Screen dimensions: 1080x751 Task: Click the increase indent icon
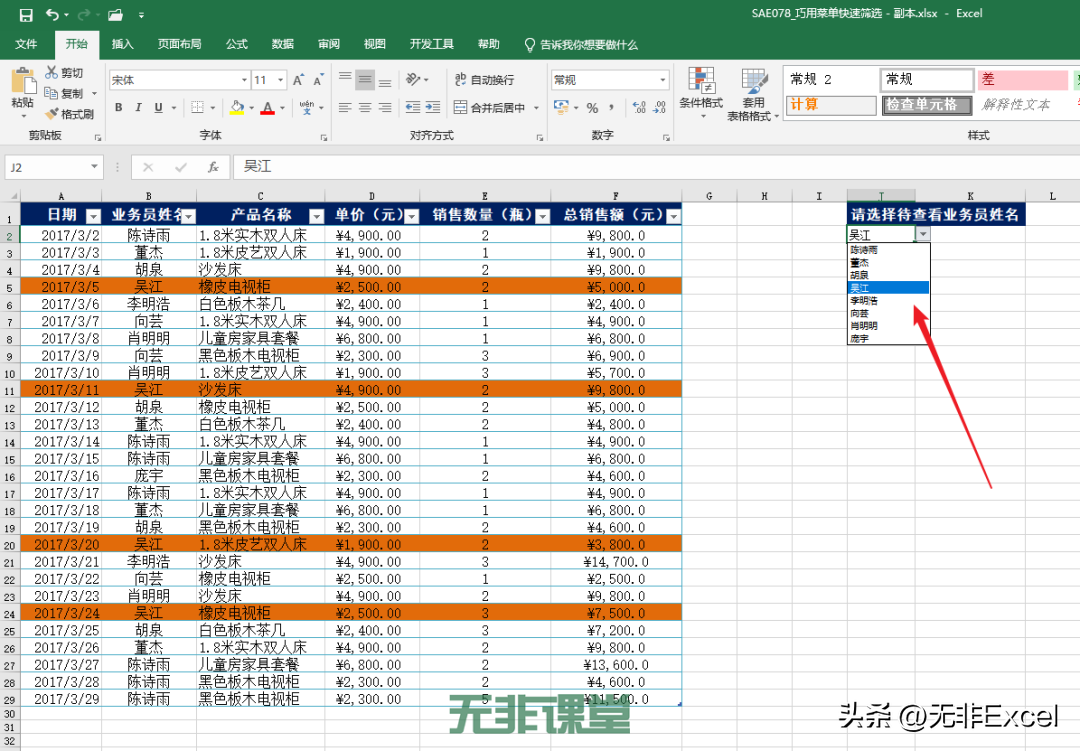pyautogui.click(x=433, y=107)
